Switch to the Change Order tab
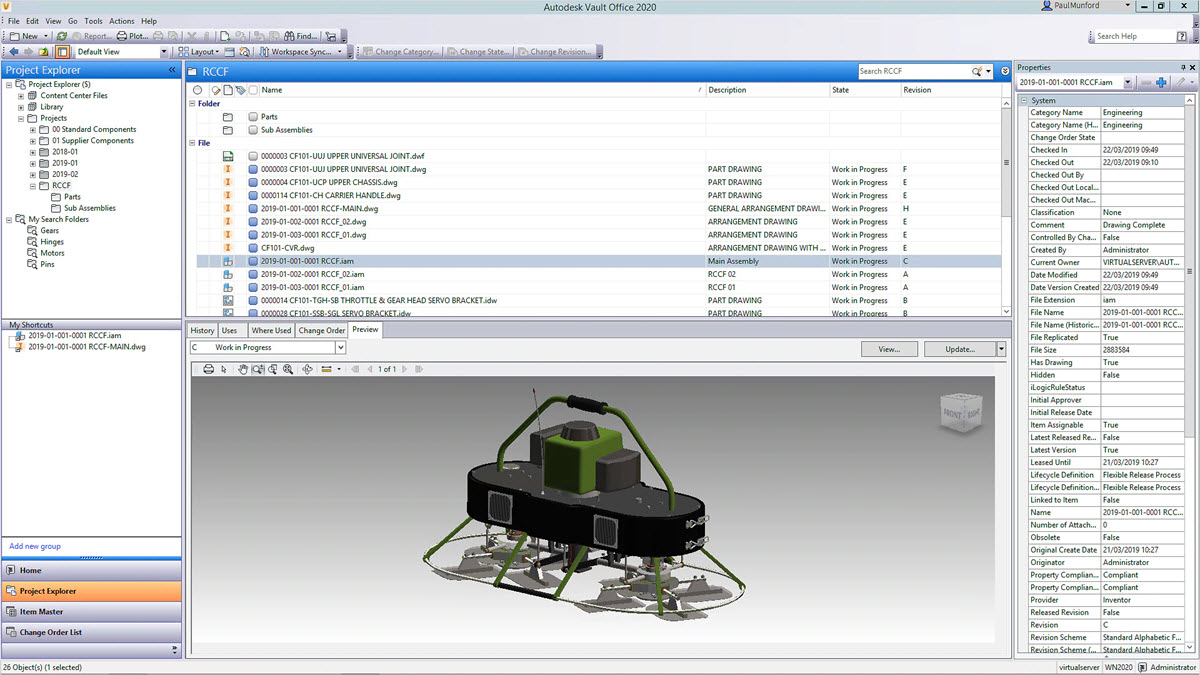The image size is (1200, 675). tap(321, 330)
